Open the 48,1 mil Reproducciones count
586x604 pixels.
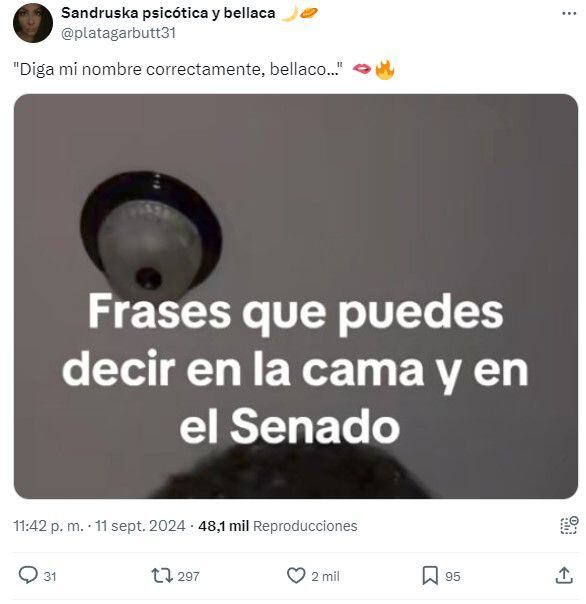pyautogui.click(x=278, y=526)
